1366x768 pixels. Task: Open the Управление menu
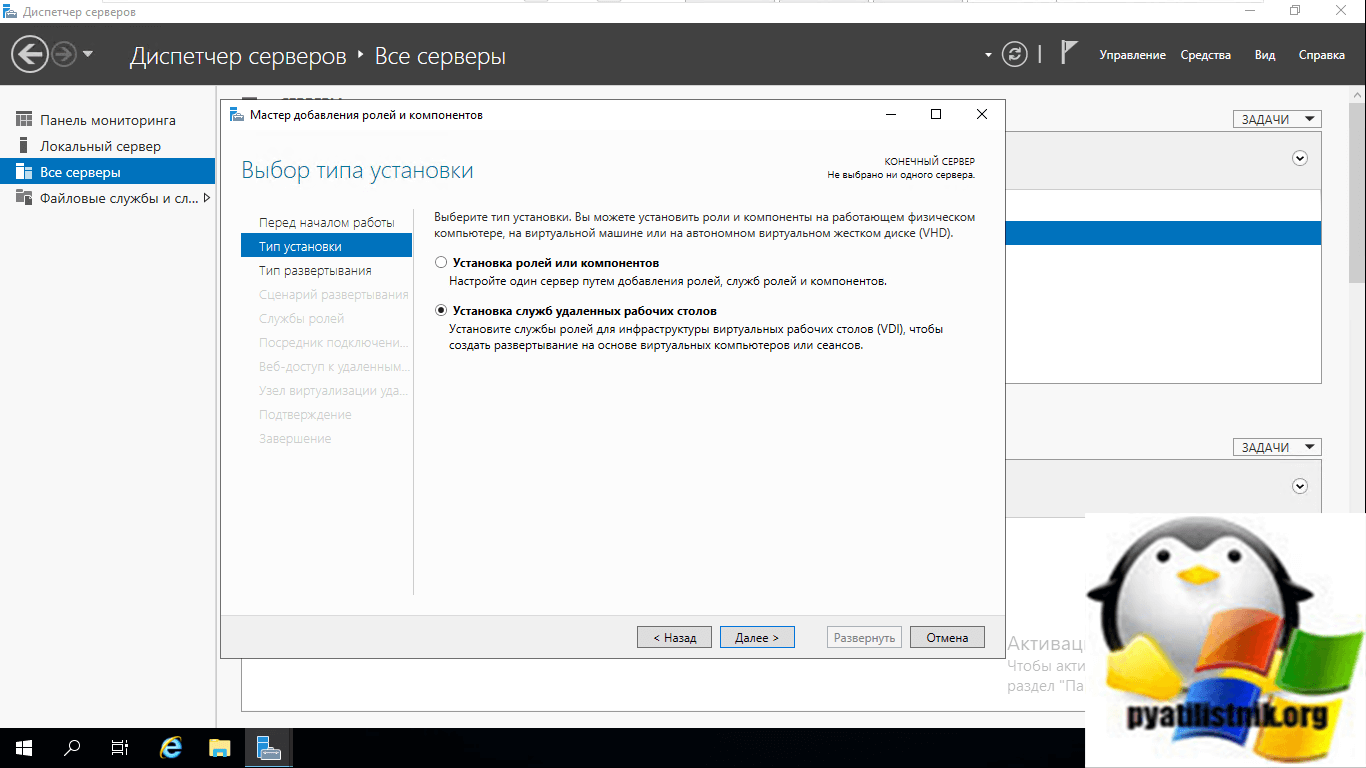click(1132, 55)
